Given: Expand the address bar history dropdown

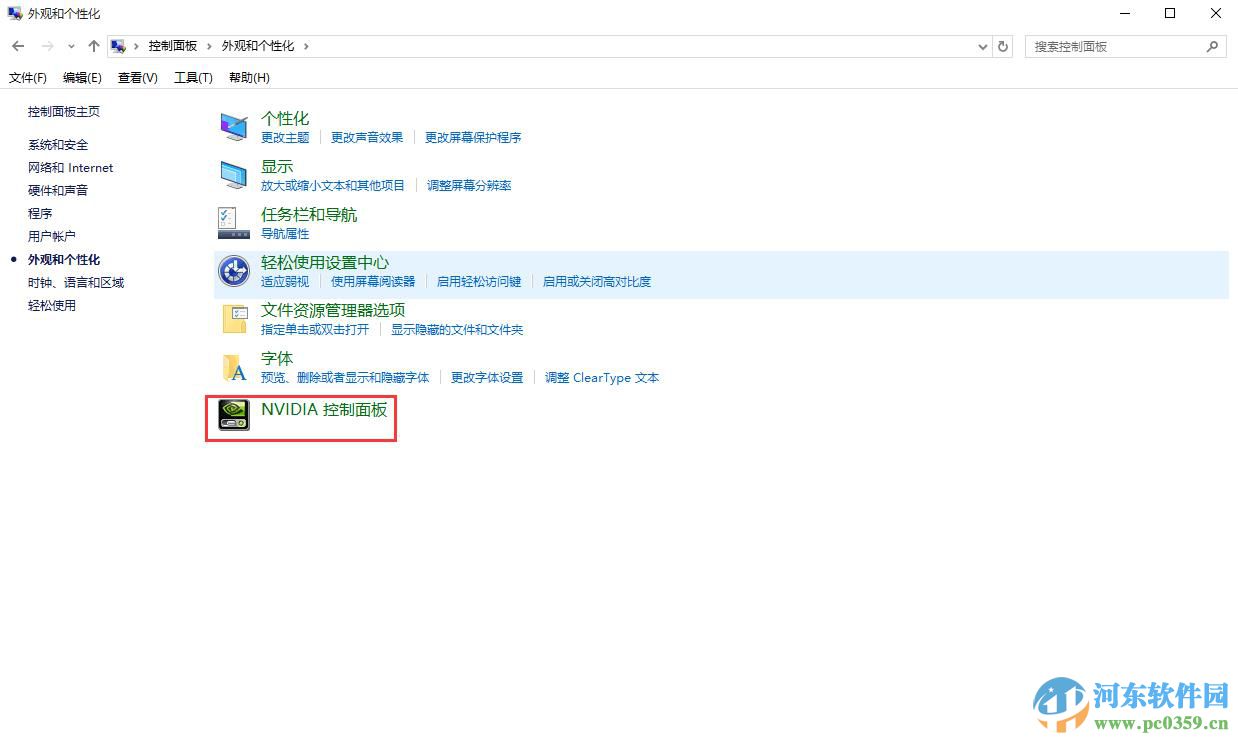Looking at the screenshot, I should pos(982,46).
